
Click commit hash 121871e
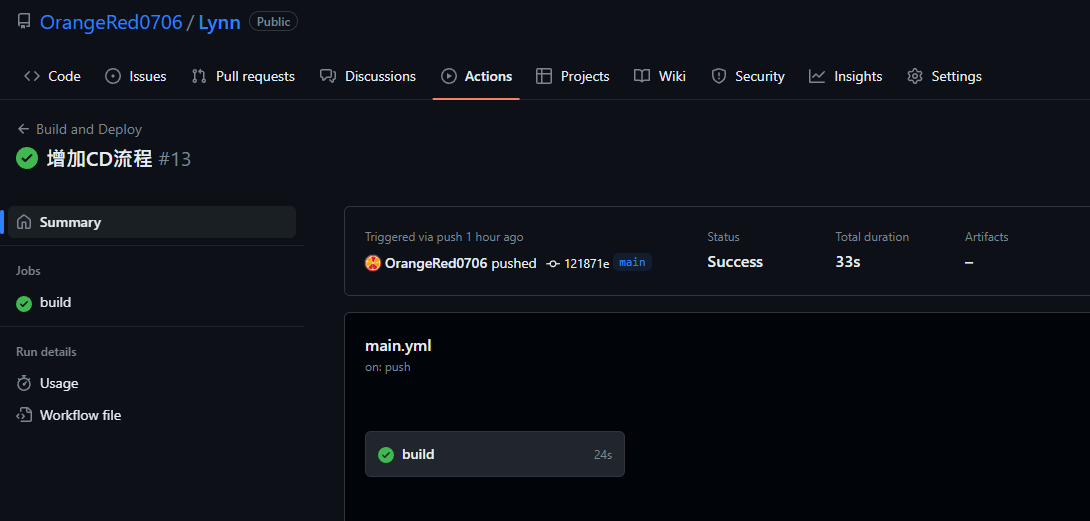tap(586, 263)
